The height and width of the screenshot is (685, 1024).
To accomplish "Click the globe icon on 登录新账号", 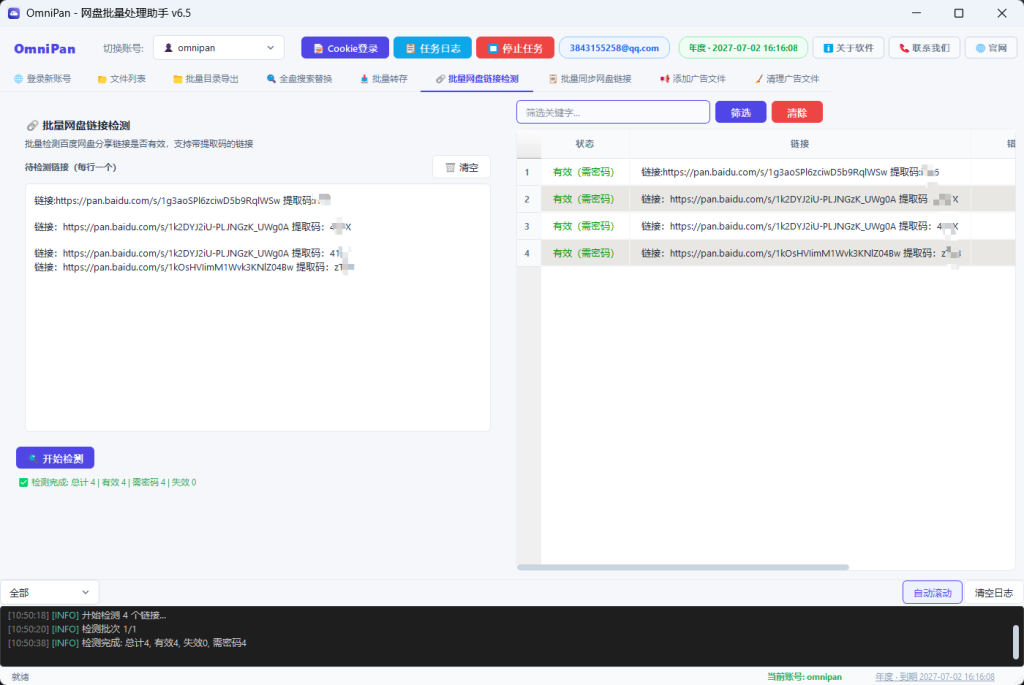I will click(x=18, y=79).
